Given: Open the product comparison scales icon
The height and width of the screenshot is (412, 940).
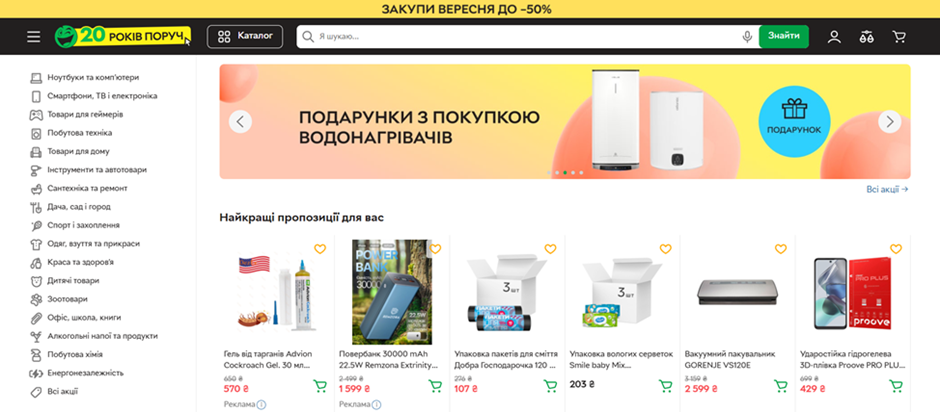Looking at the screenshot, I should (866, 37).
